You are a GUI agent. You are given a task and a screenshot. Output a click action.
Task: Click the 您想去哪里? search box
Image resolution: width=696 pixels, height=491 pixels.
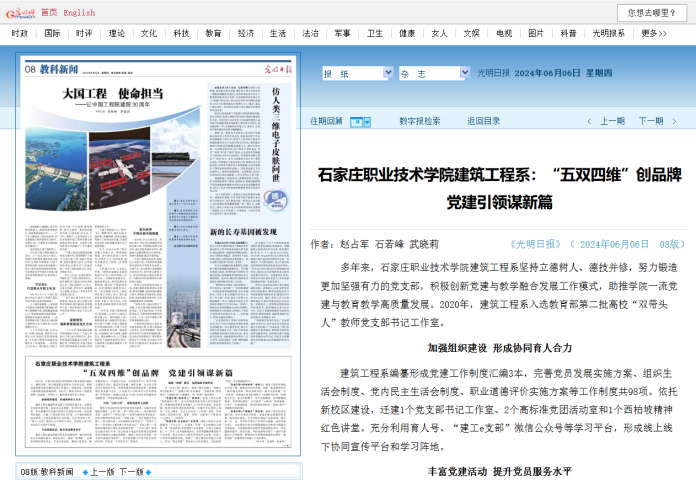click(x=652, y=13)
